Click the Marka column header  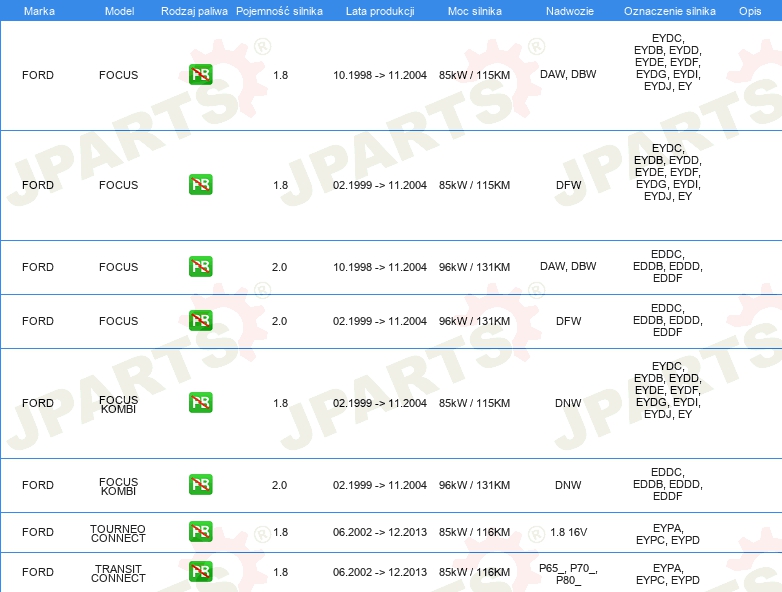tap(39, 11)
